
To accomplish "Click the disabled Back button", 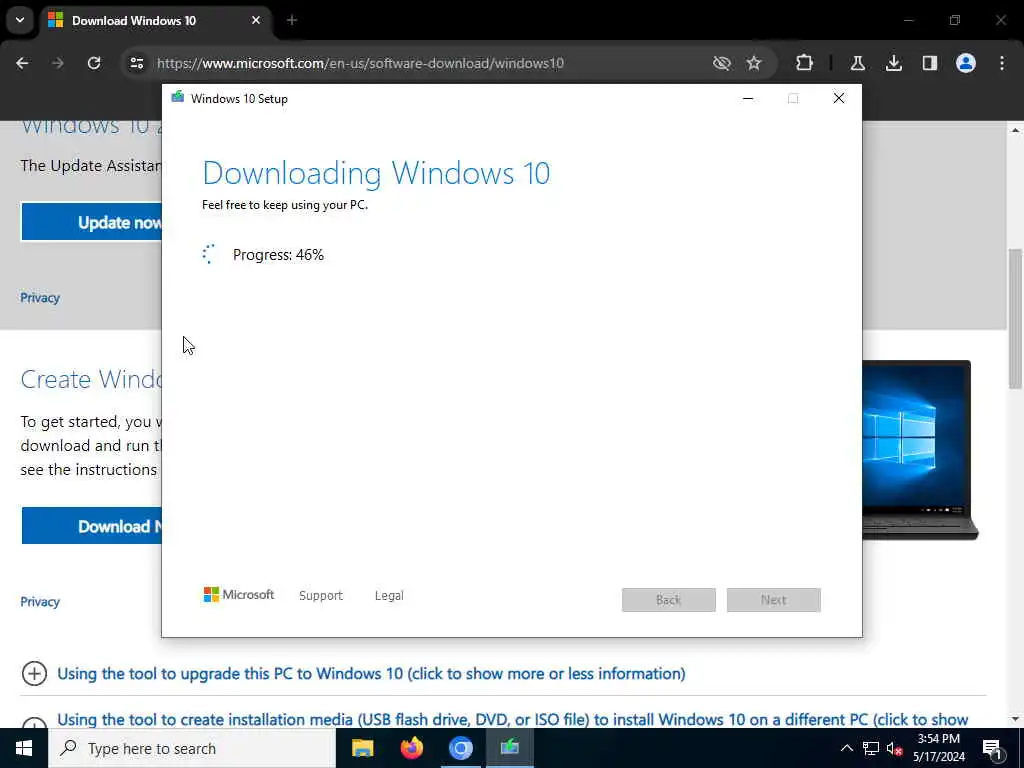I will click(669, 600).
